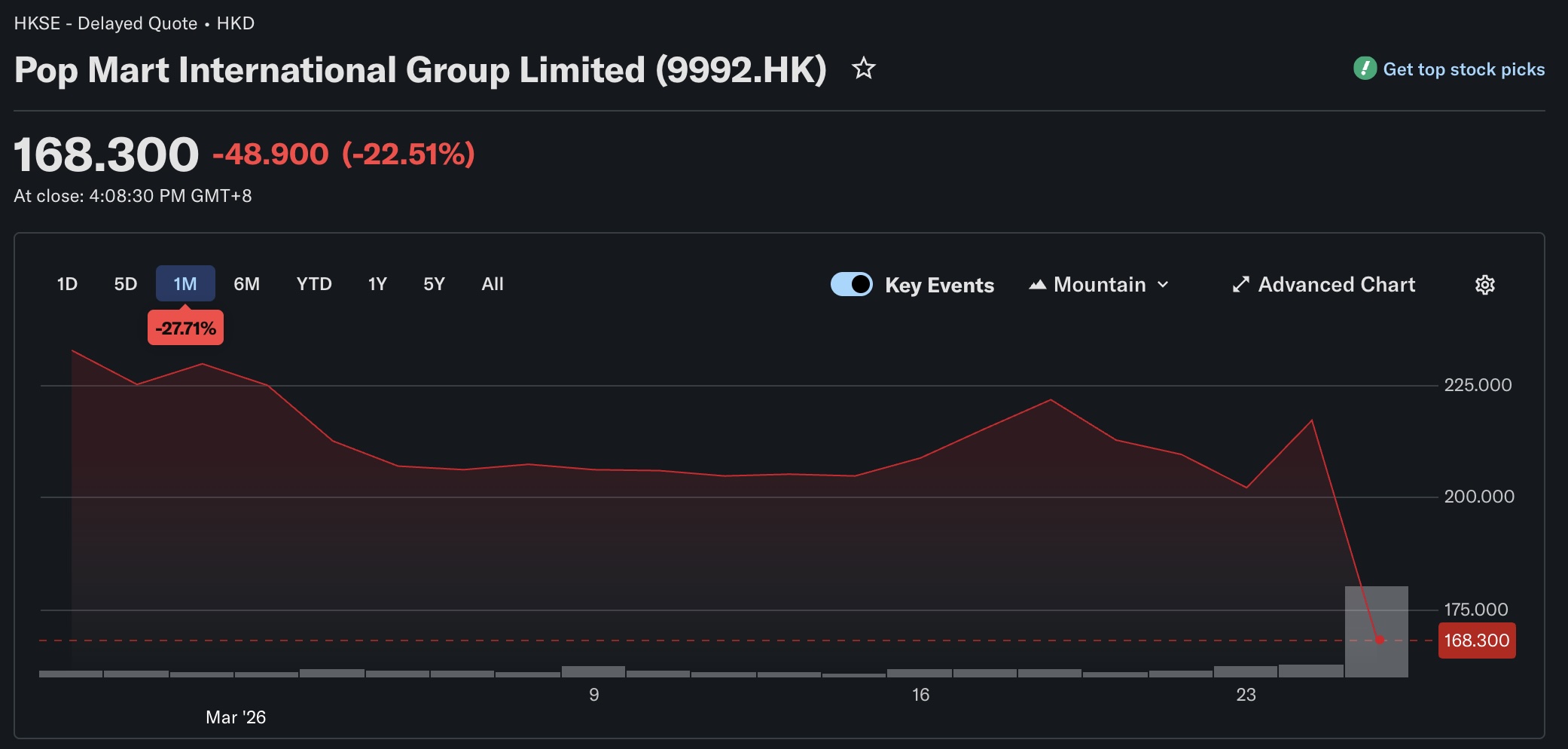This screenshot has height=749, width=1568.
Task: Expand the Mountain chart type dropdown chevron
Action: (1163, 285)
